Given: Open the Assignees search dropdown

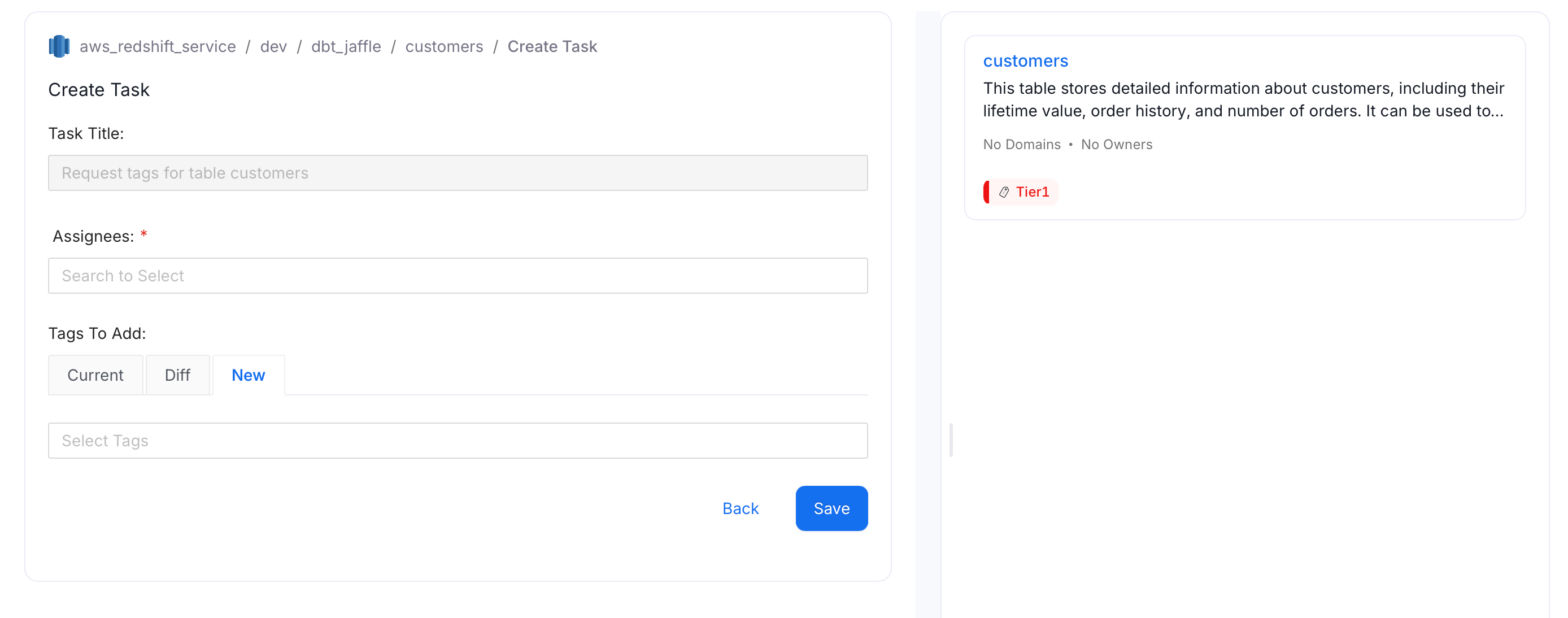Looking at the screenshot, I should coord(458,276).
